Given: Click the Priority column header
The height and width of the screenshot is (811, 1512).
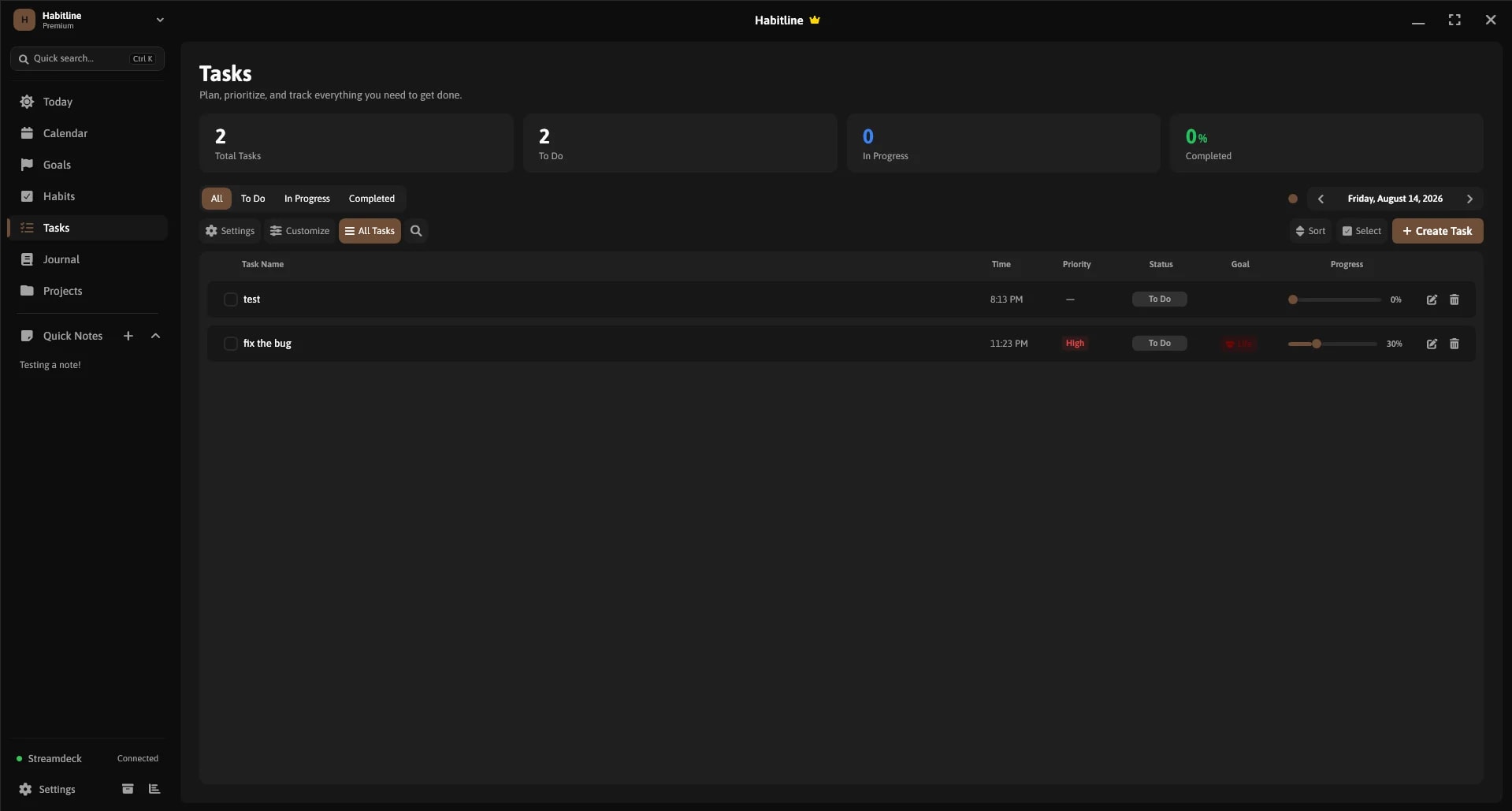Looking at the screenshot, I should [1076, 264].
